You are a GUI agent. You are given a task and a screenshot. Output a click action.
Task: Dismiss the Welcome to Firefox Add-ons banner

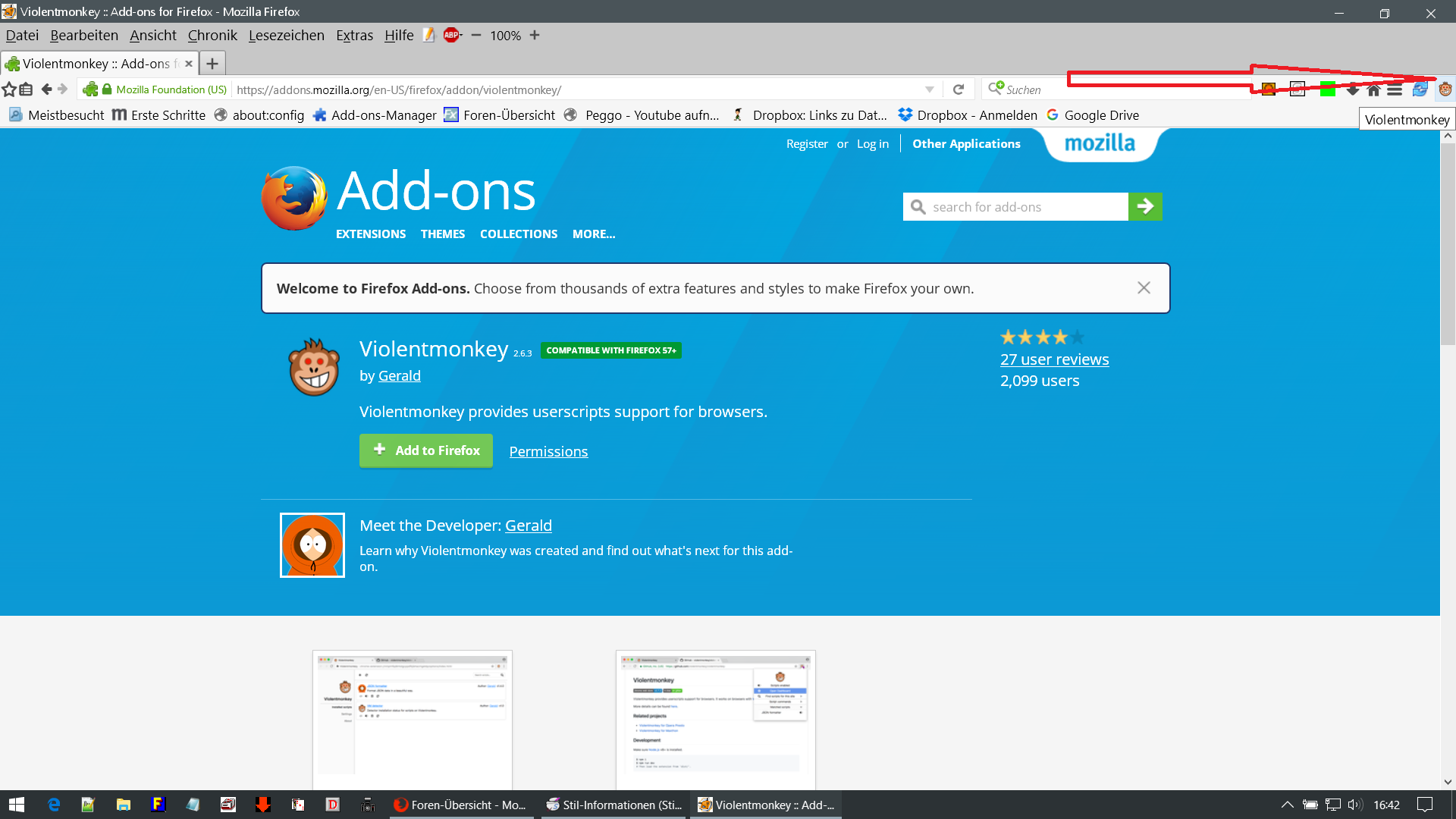[1144, 287]
